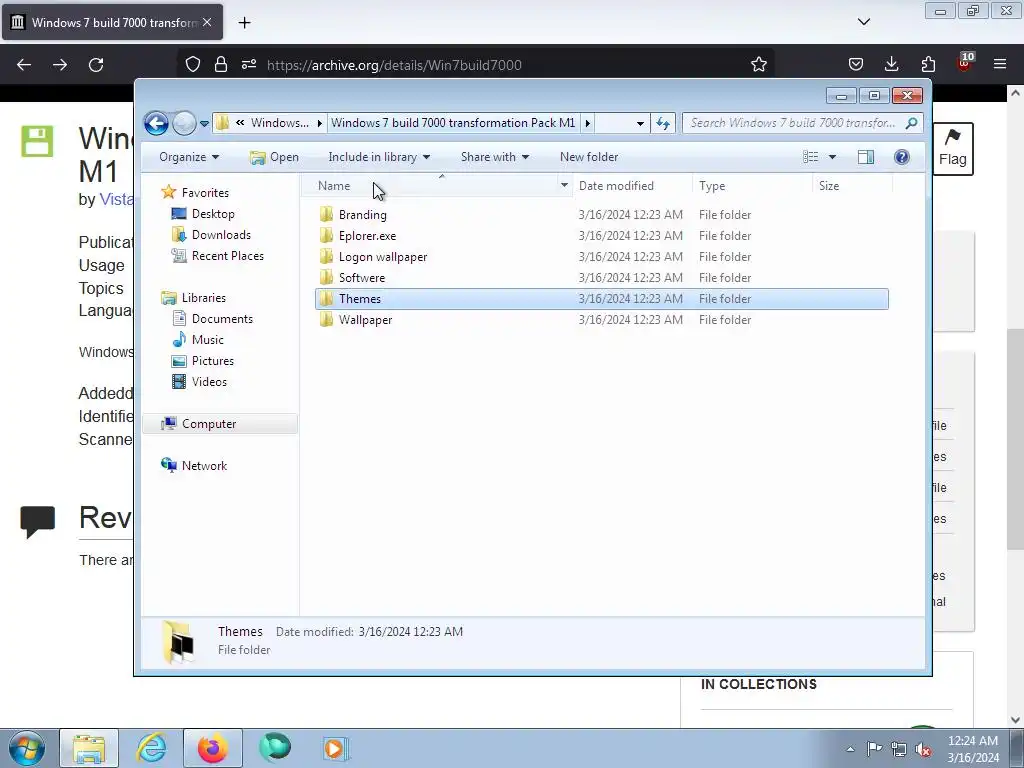Click the change view icon
Viewport: 1024px width, 768px height.
point(810,157)
